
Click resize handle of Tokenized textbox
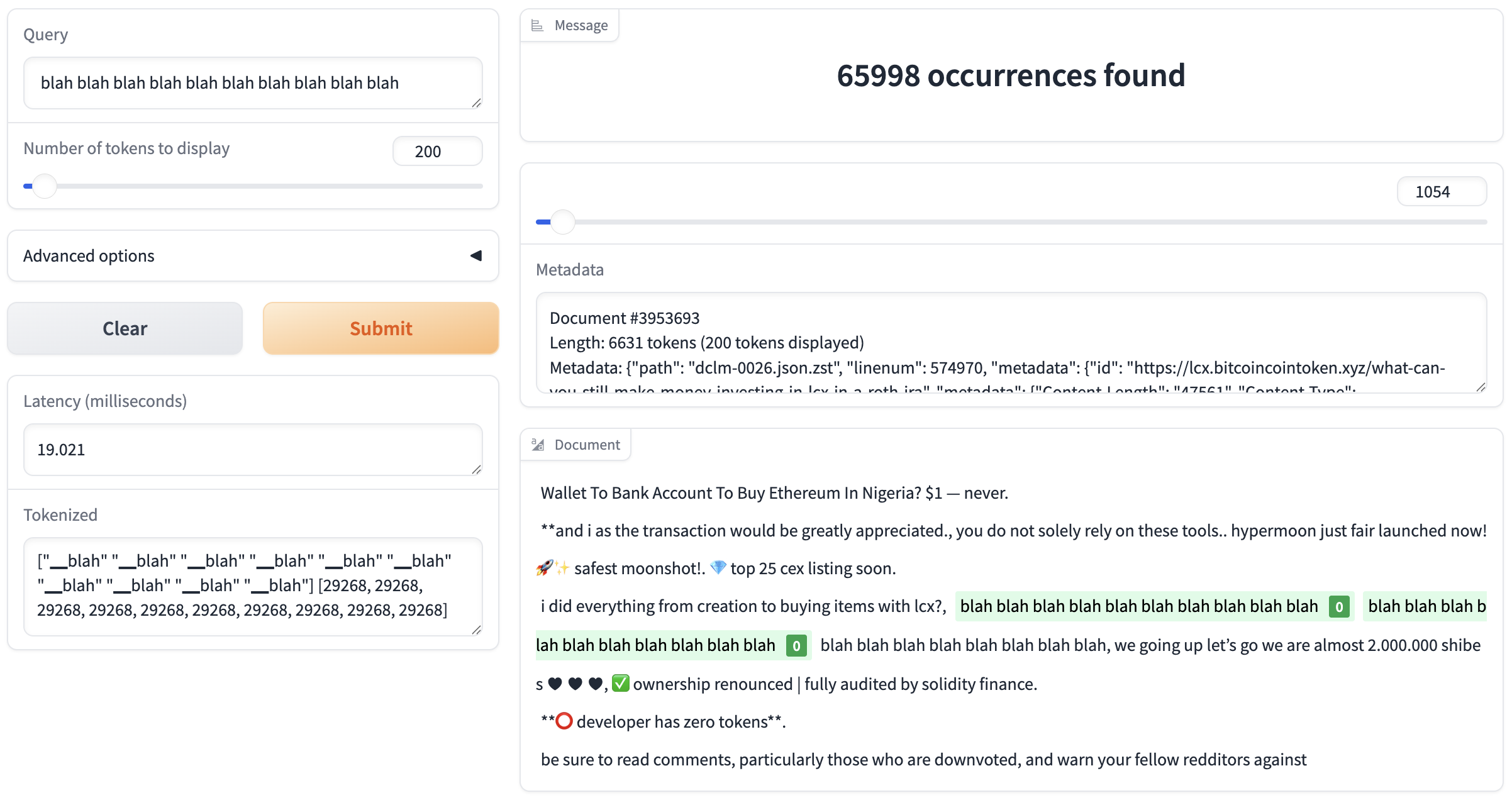477,630
